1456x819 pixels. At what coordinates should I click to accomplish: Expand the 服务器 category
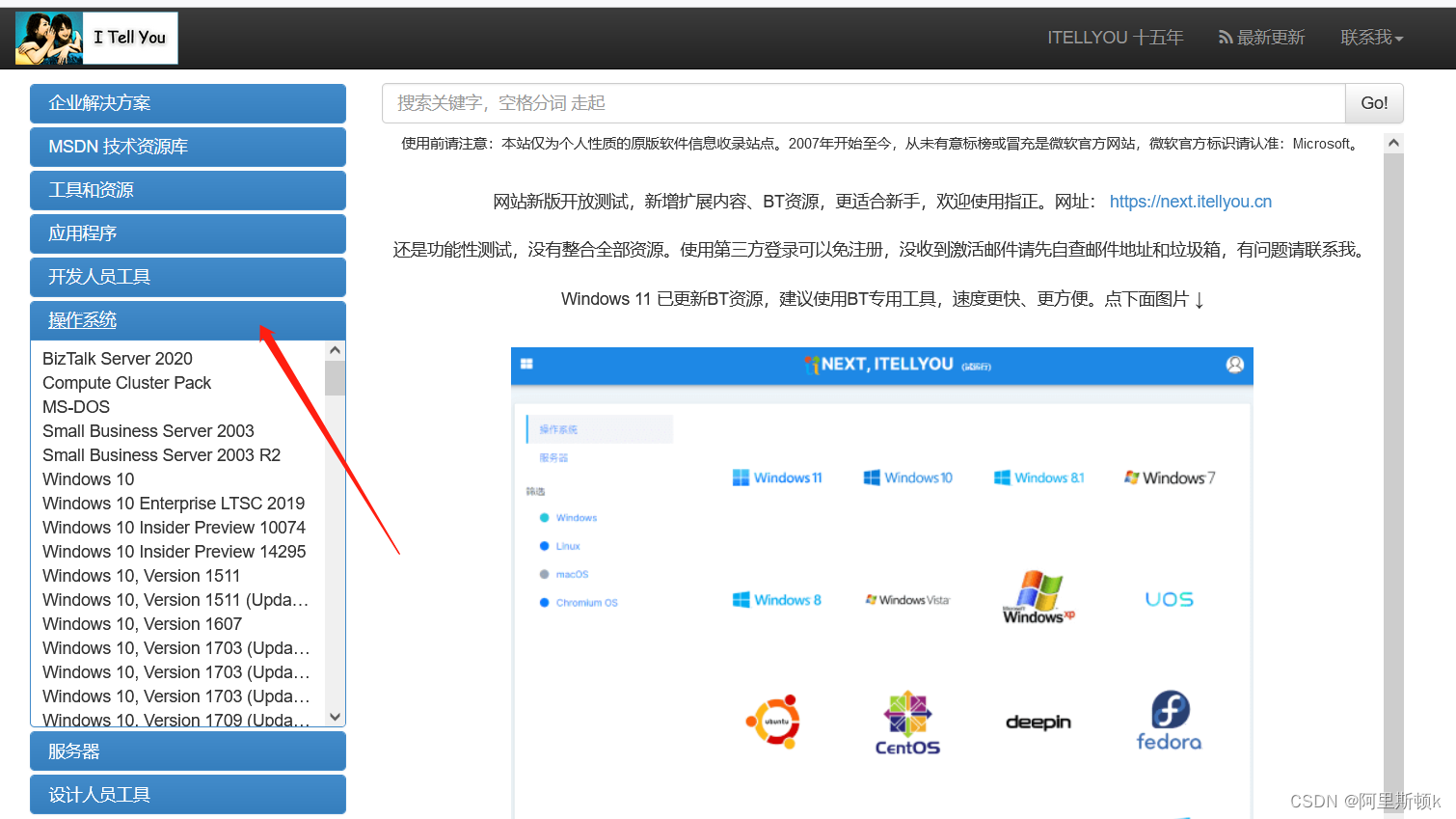click(188, 751)
